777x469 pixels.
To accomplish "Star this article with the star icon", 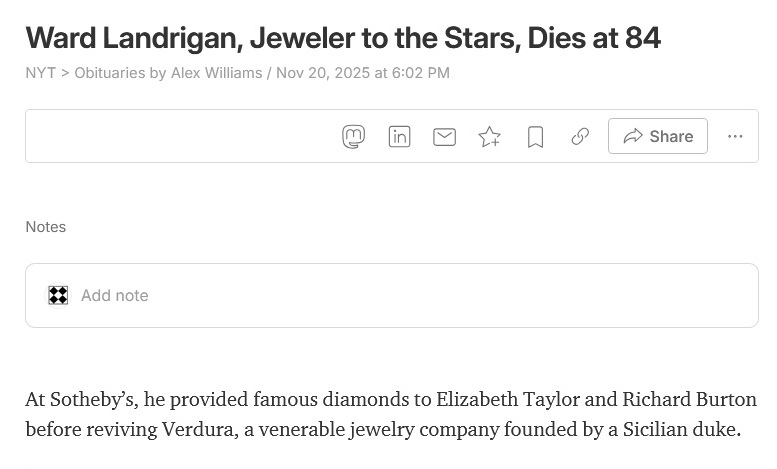I will [x=489, y=136].
